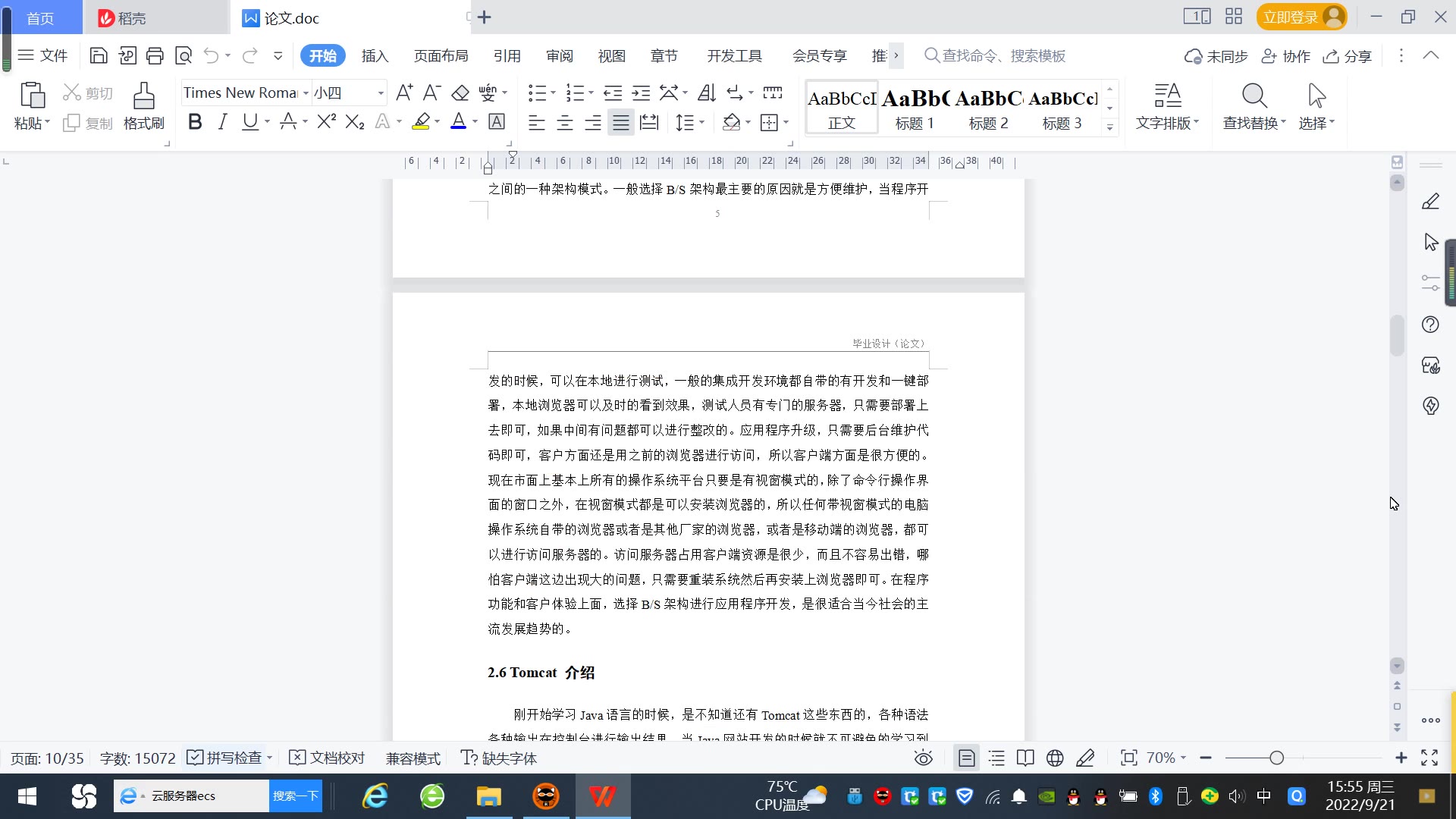
Task: Select the Format Painter (格式刷) tool
Action: [144, 106]
